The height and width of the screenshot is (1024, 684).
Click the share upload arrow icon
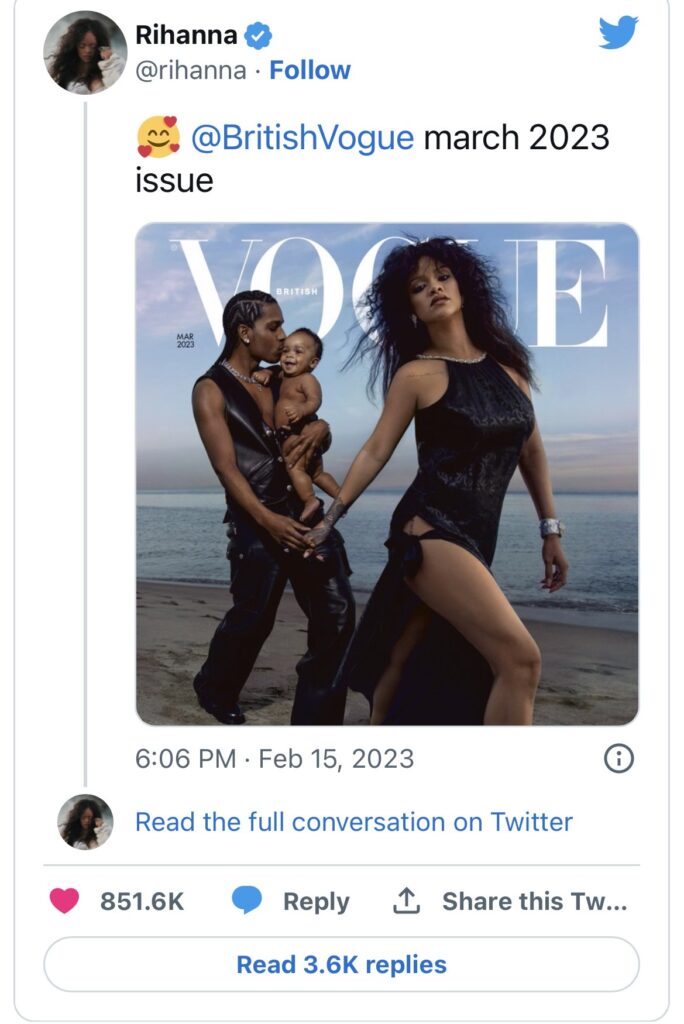coord(405,901)
